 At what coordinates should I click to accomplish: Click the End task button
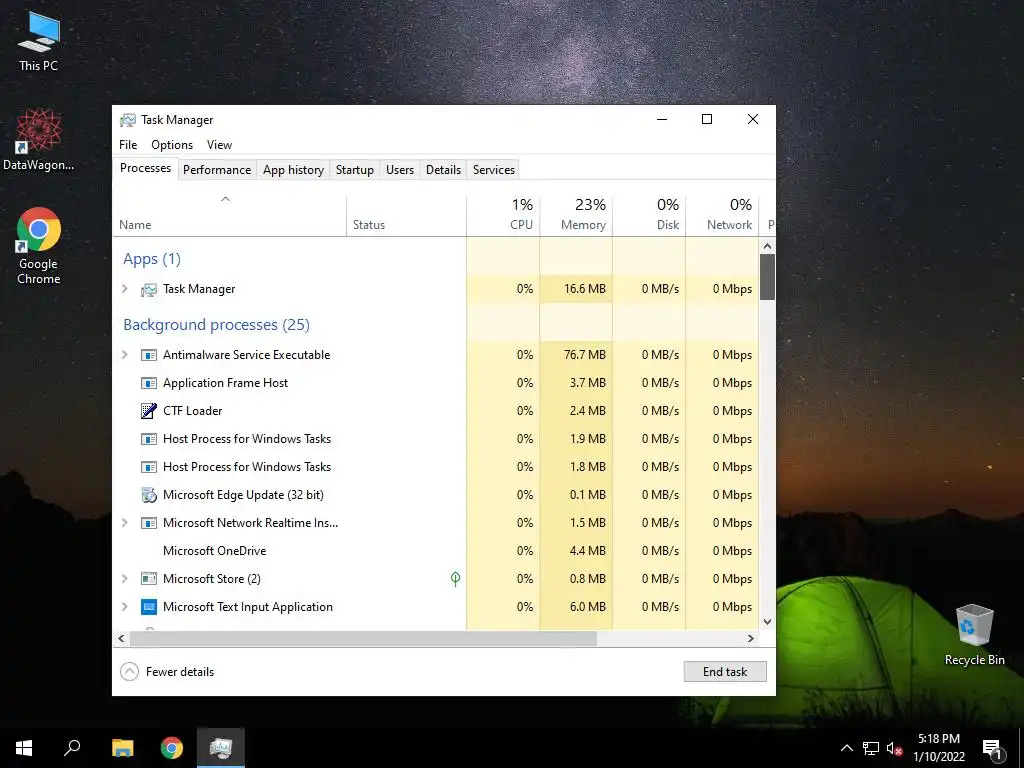click(725, 671)
